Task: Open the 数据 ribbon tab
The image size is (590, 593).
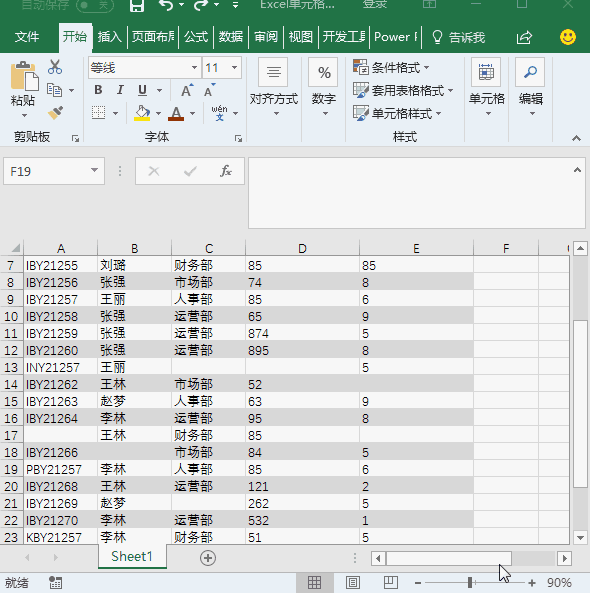Action: (x=231, y=37)
